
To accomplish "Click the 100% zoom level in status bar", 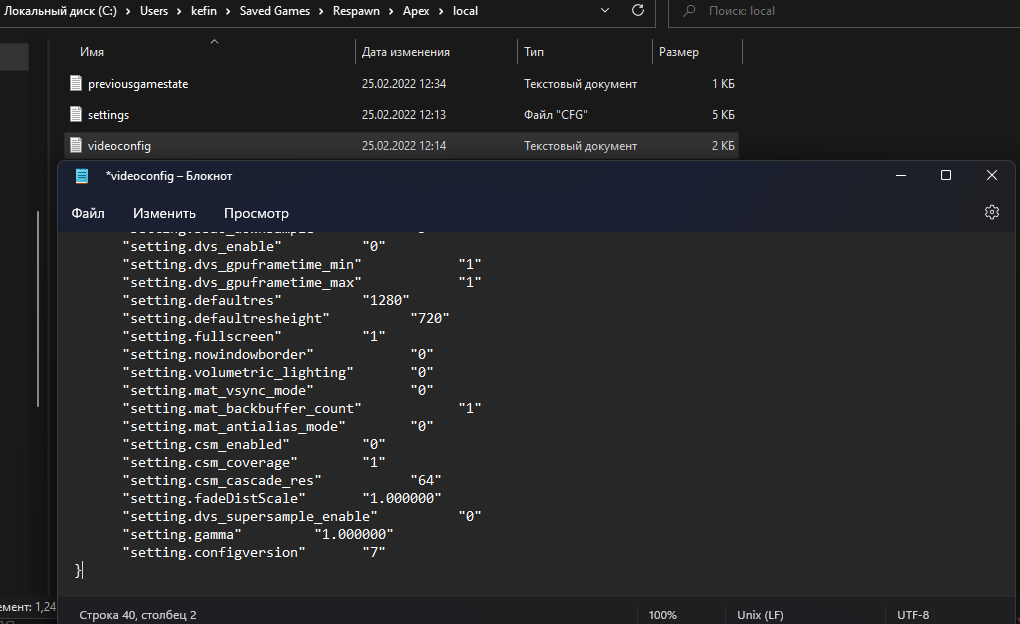I will (663, 613).
